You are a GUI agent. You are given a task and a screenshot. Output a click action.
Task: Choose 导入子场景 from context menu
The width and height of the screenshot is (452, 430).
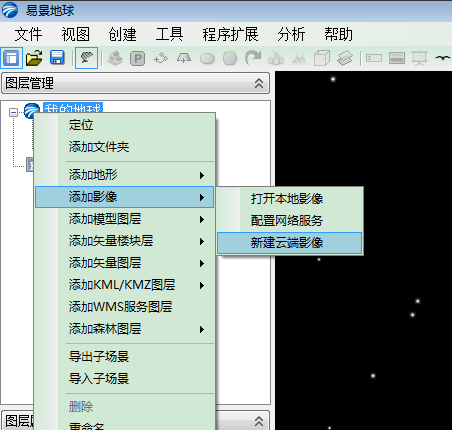[124, 379]
